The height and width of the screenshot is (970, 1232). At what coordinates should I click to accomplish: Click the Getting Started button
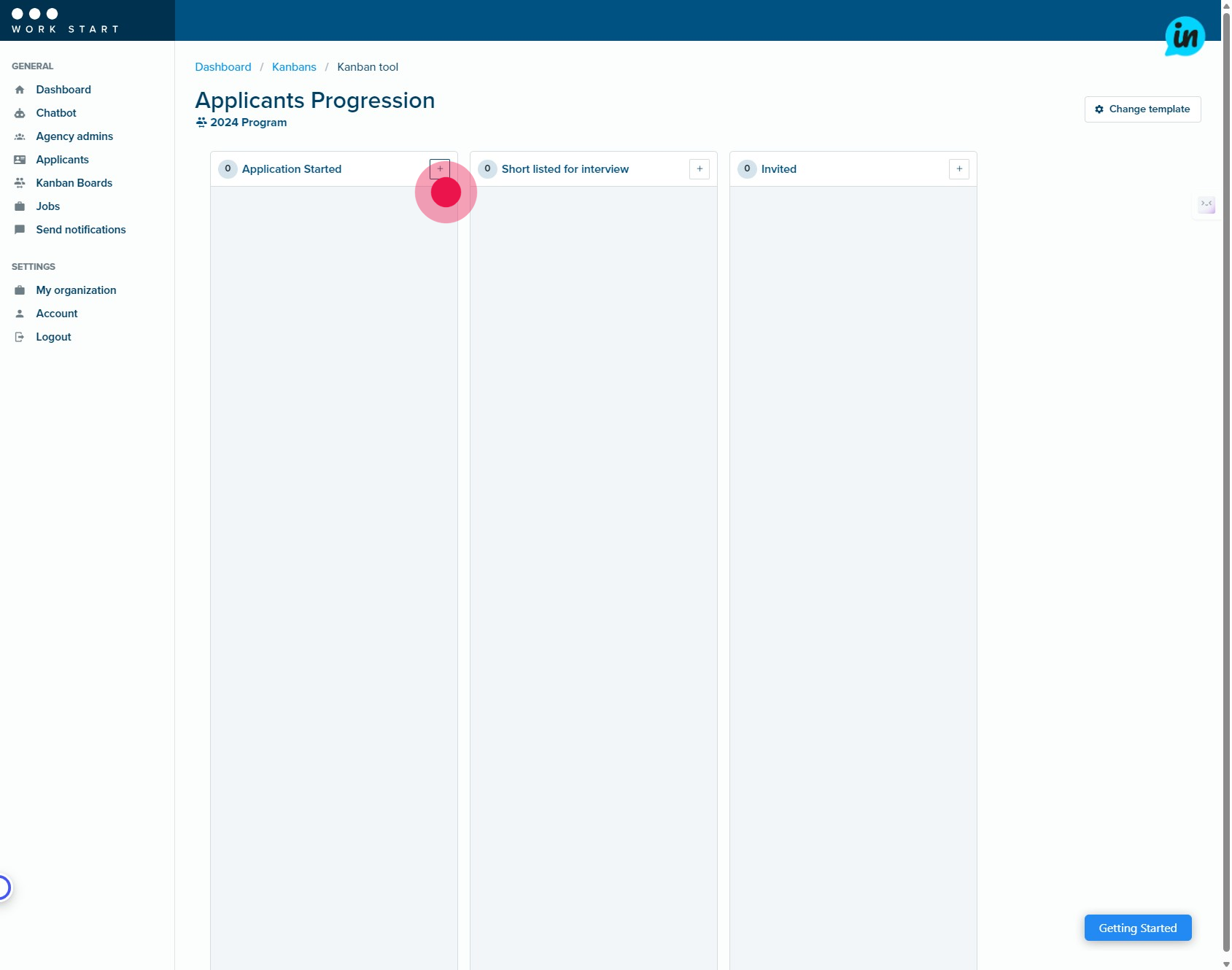[1137, 928]
